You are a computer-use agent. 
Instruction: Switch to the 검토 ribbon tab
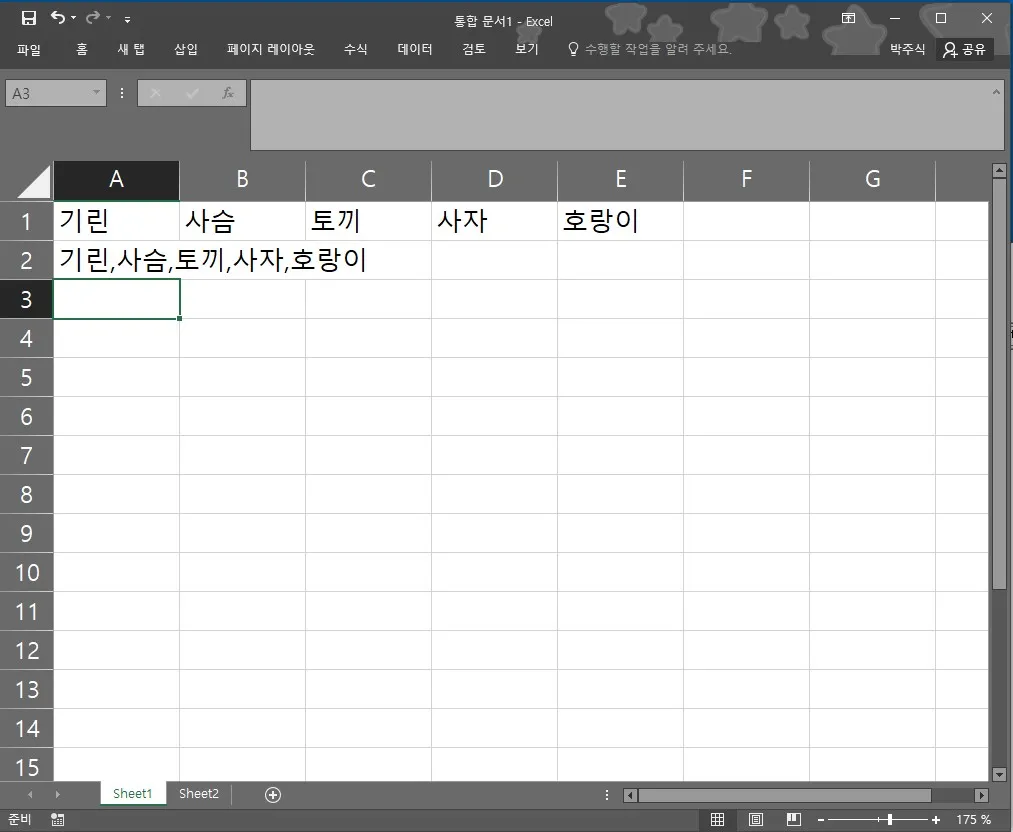point(474,49)
